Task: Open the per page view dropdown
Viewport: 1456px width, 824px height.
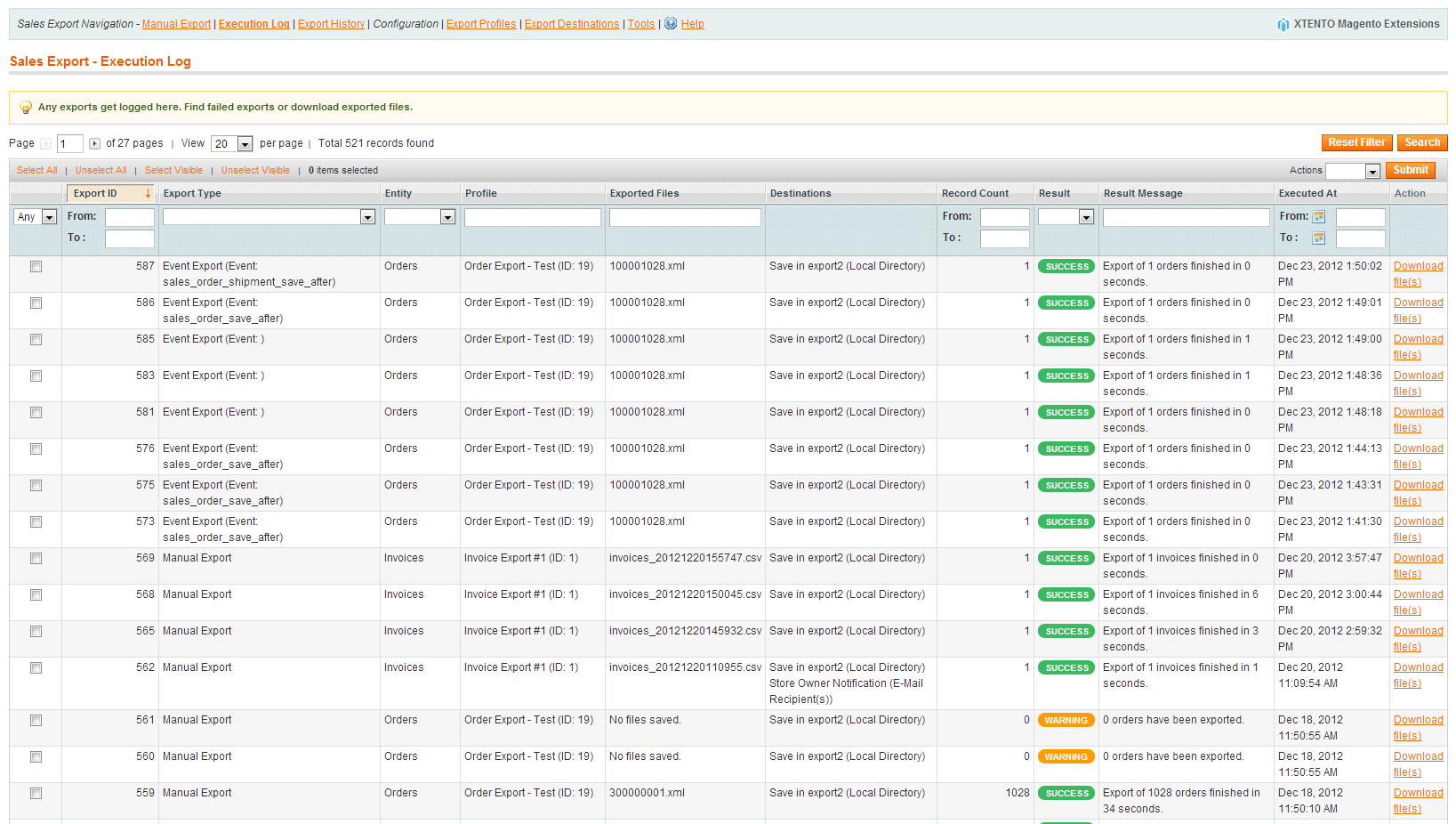Action: tap(232, 144)
